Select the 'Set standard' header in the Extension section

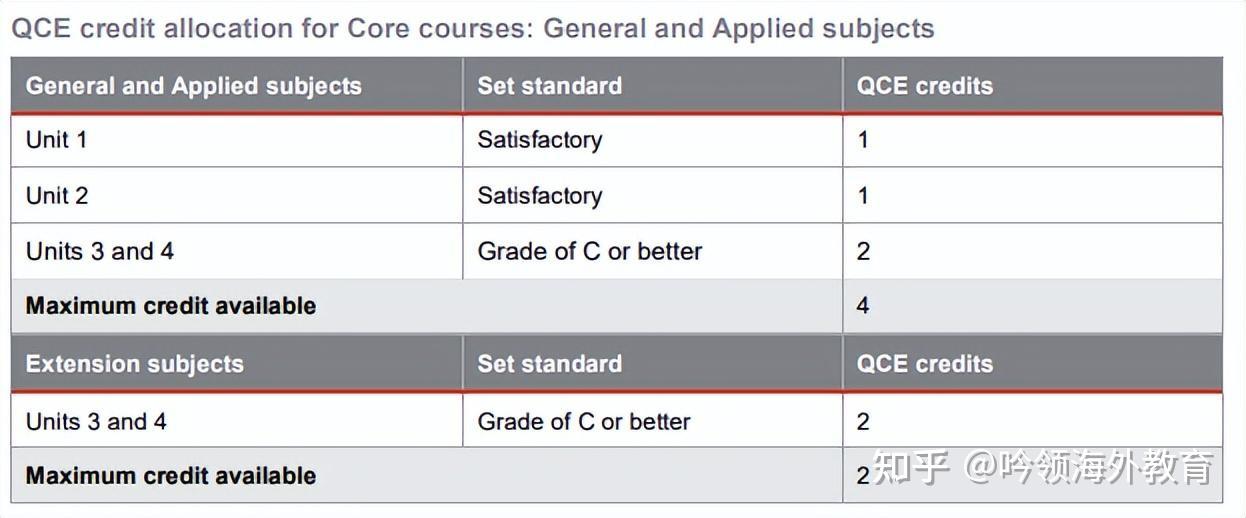coord(549,364)
